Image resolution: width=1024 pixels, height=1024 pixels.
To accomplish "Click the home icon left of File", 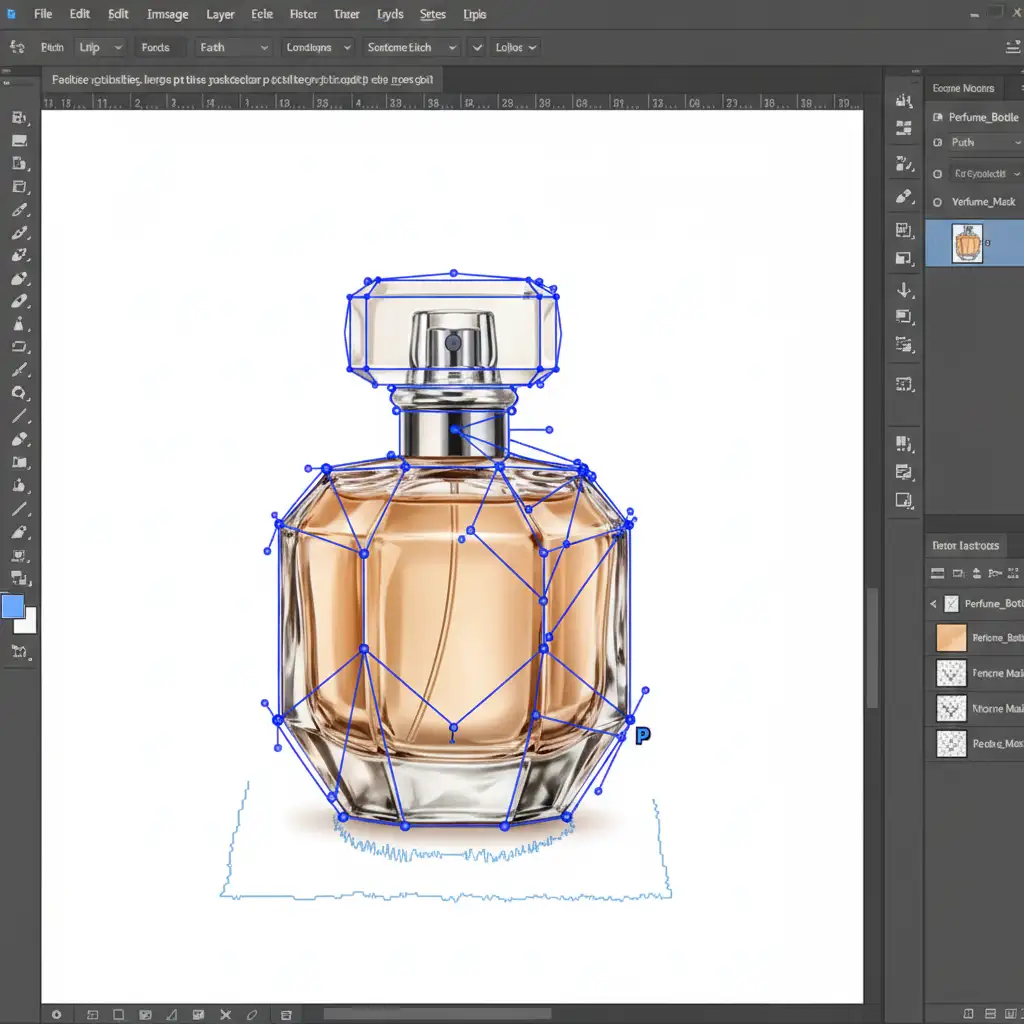I will click(11, 14).
